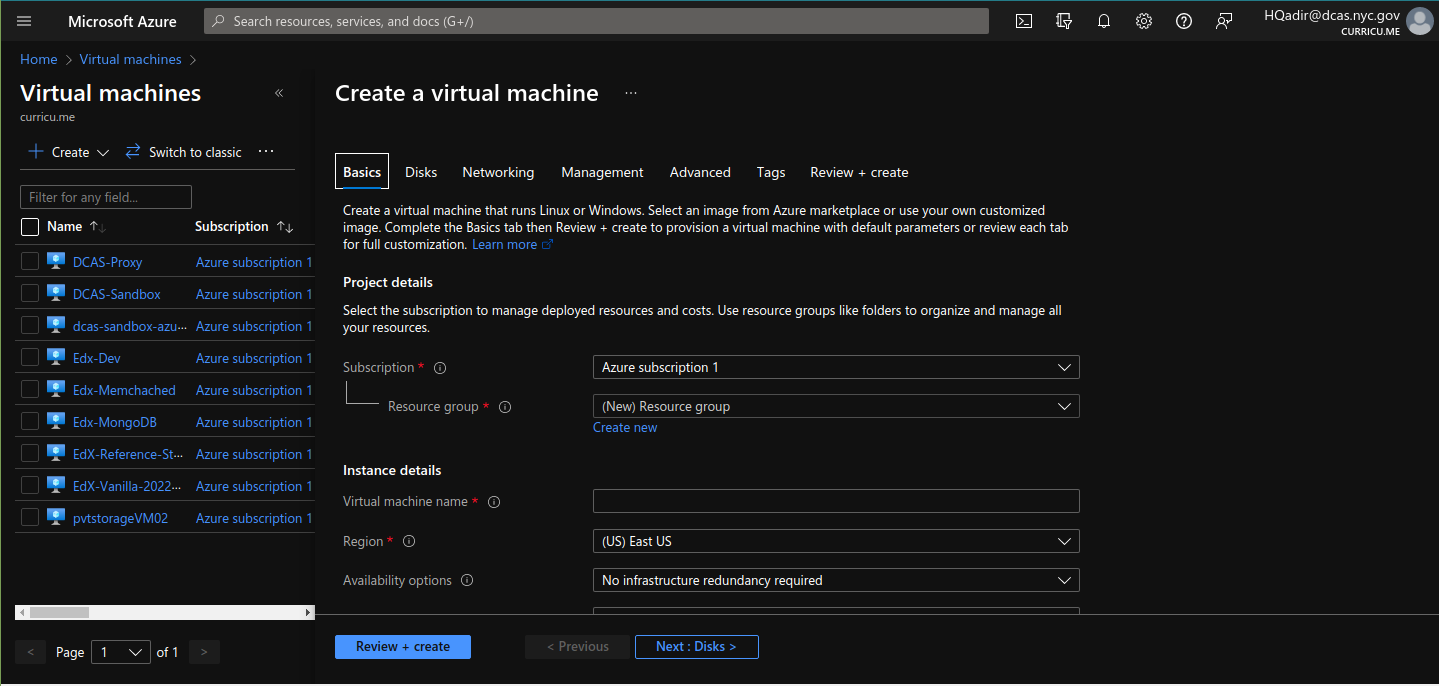Click the Create new resource group link
Screen dimensions: 1439x686
pos(625,427)
